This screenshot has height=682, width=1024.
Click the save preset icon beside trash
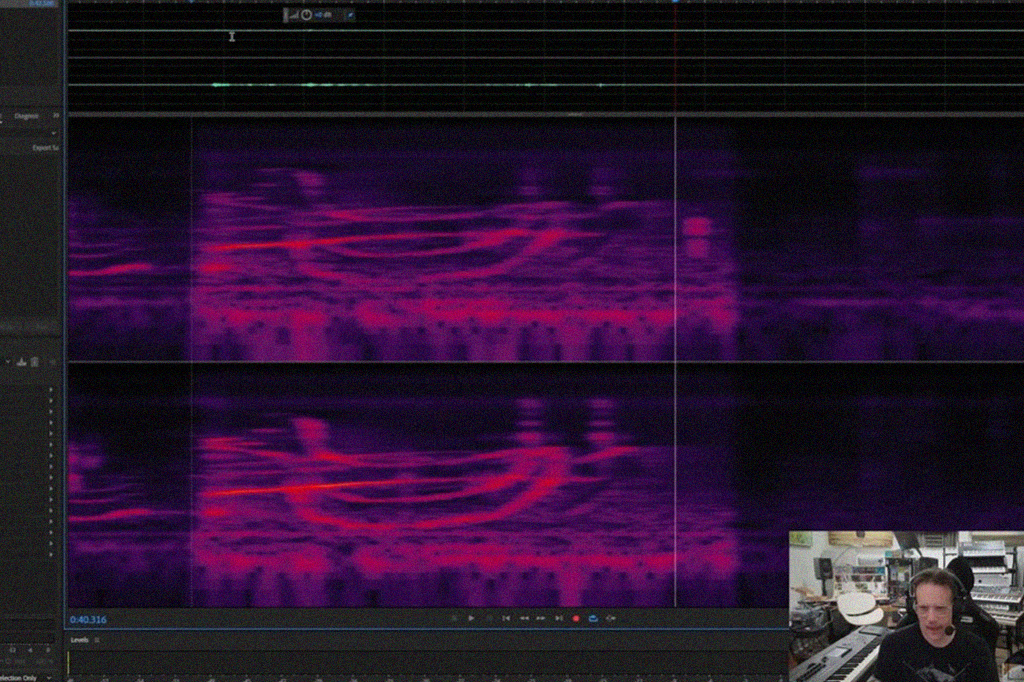click(x=21, y=362)
